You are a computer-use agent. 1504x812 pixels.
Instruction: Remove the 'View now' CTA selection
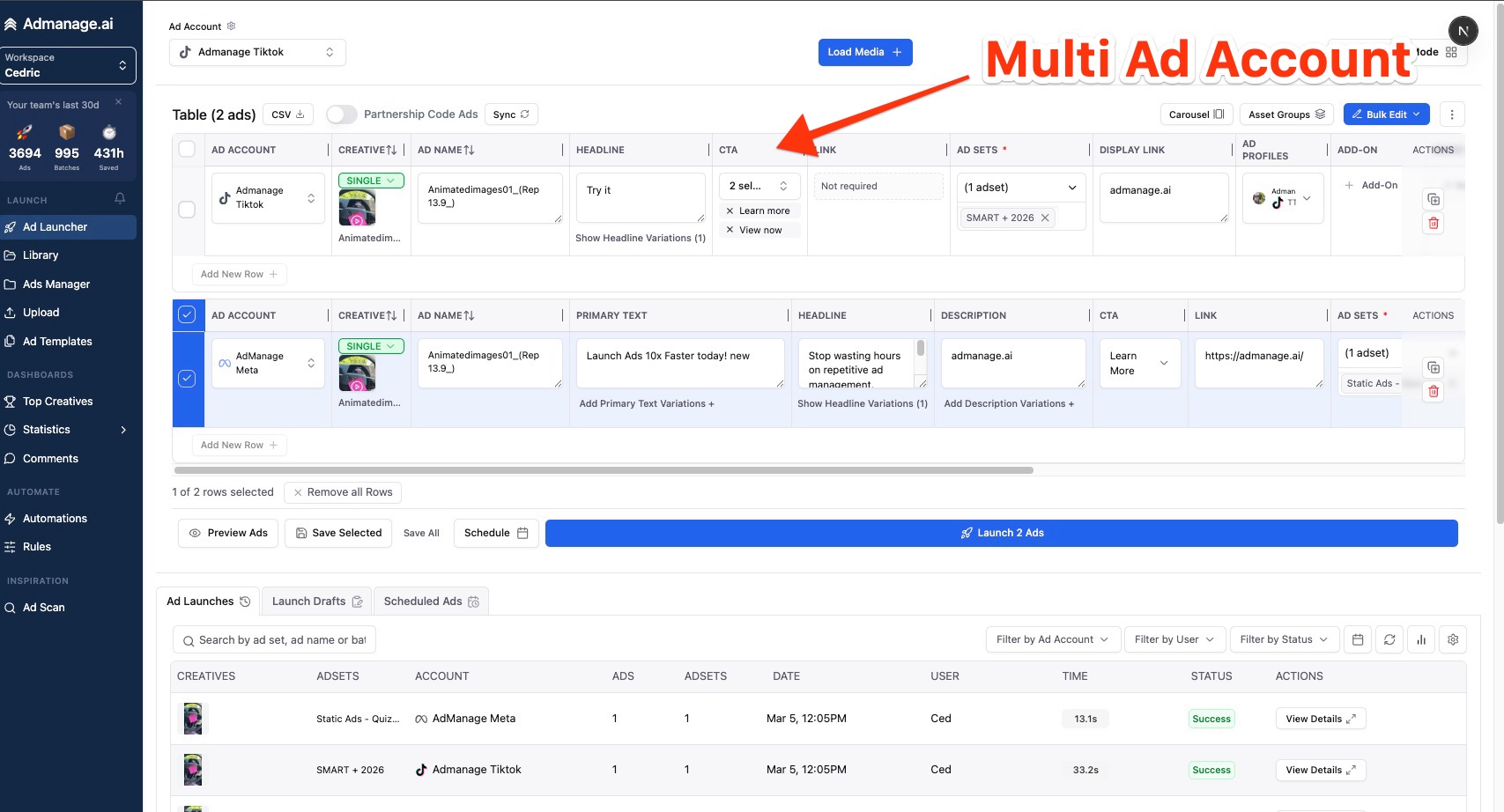[x=730, y=231]
